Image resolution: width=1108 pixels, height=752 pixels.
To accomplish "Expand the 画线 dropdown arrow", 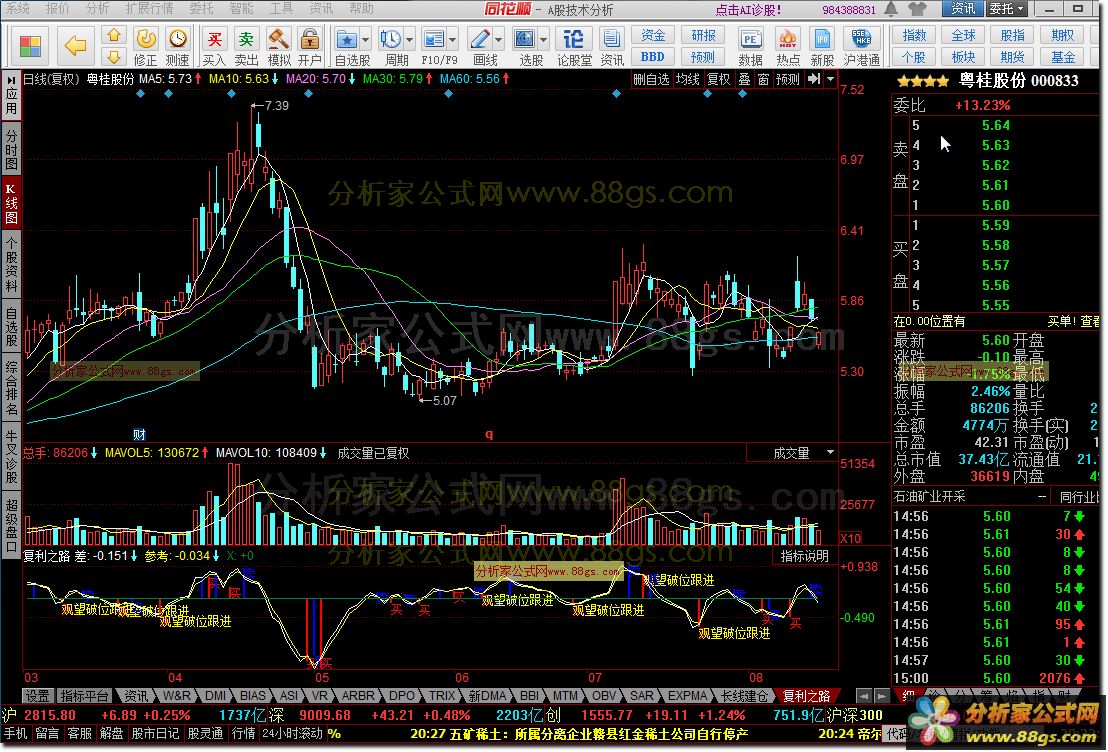I will (499, 40).
